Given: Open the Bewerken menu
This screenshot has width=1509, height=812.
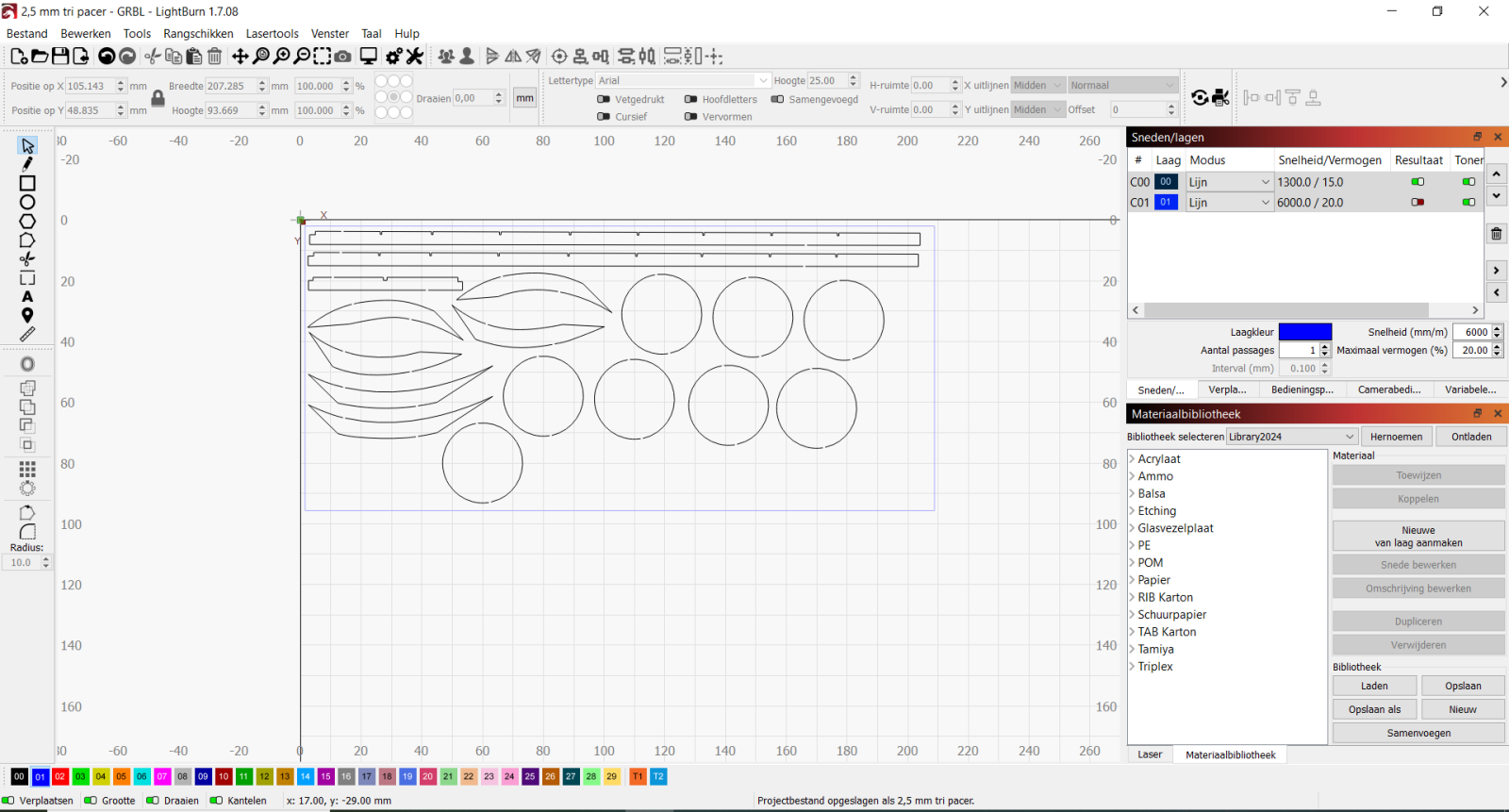Looking at the screenshot, I should point(86,33).
